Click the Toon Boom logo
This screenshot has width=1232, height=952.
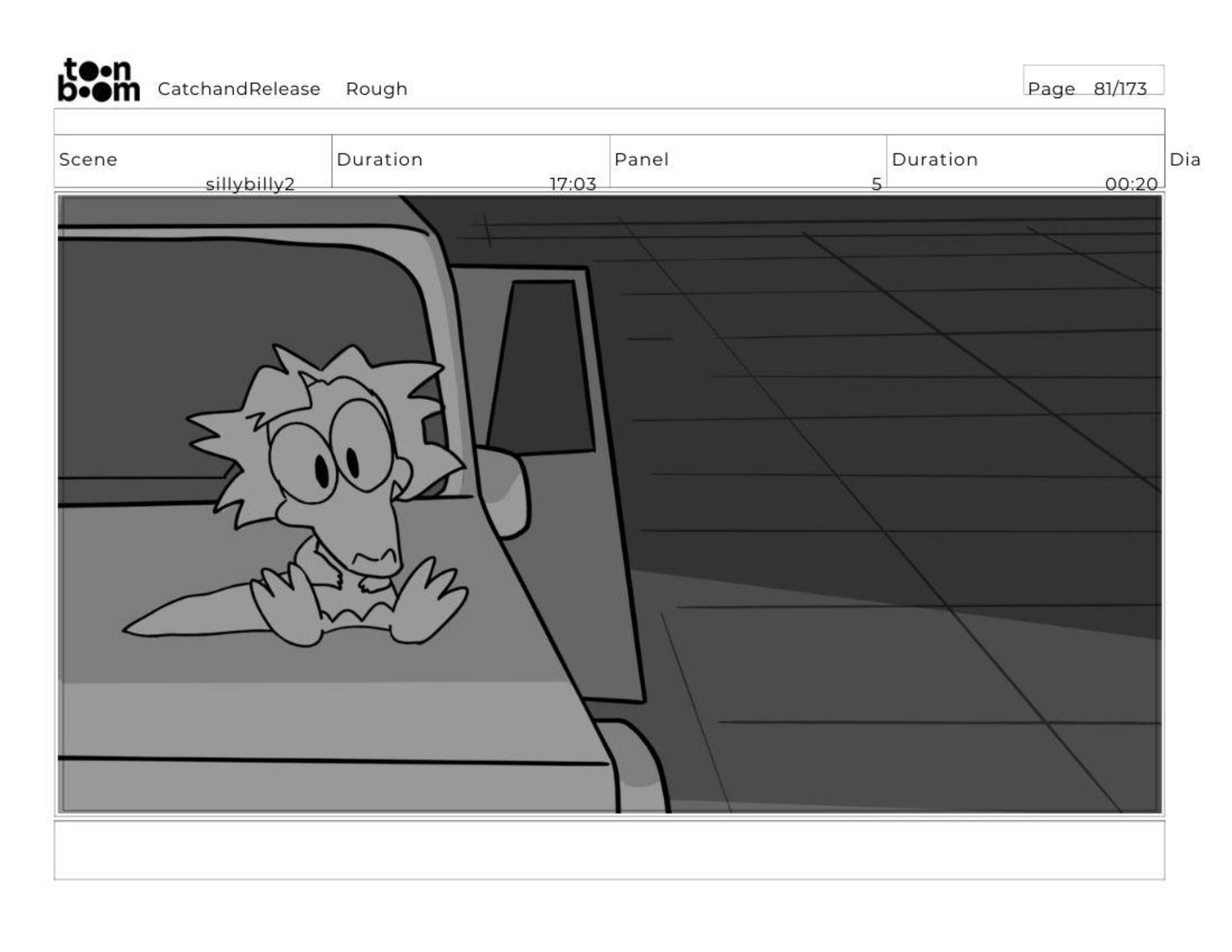(x=99, y=80)
